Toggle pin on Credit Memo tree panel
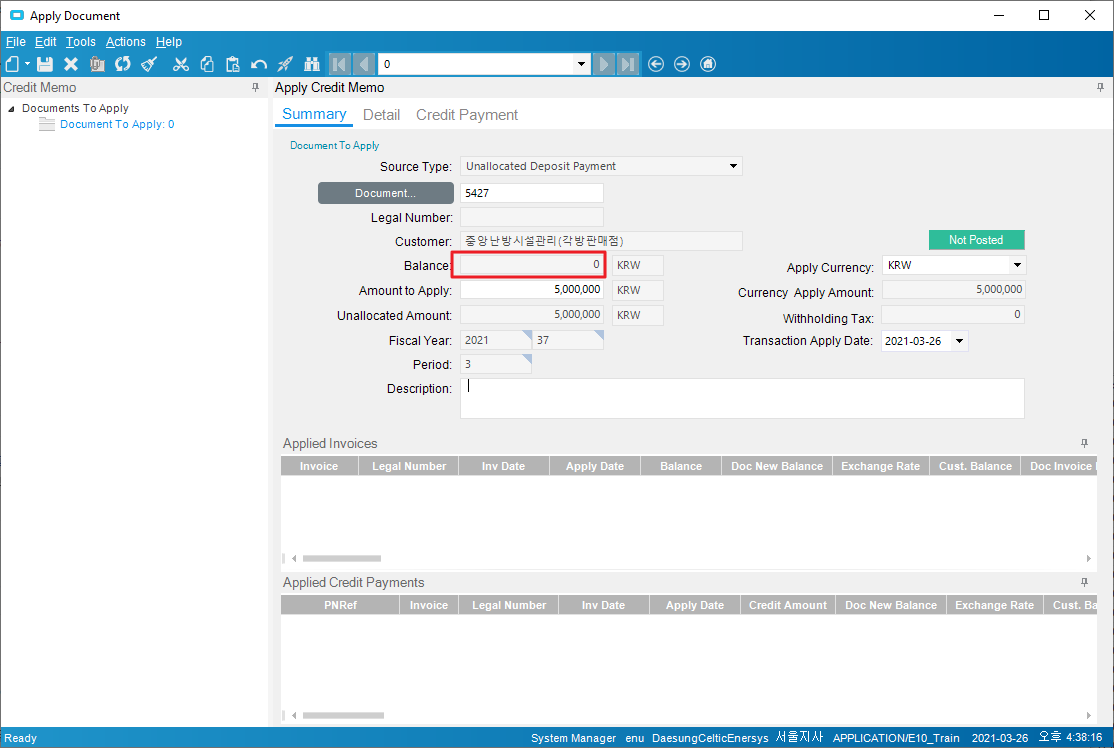This screenshot has height=748, width=1114. 256,88
